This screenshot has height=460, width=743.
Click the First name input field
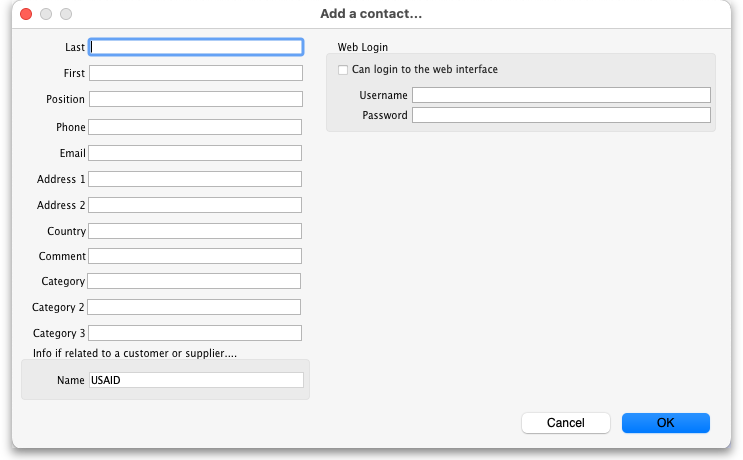pyautogui.click(x=196, y=73)
